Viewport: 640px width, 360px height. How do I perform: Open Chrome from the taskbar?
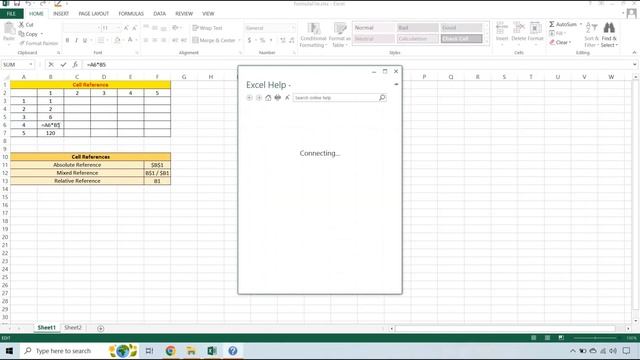(x=170, y=351)
